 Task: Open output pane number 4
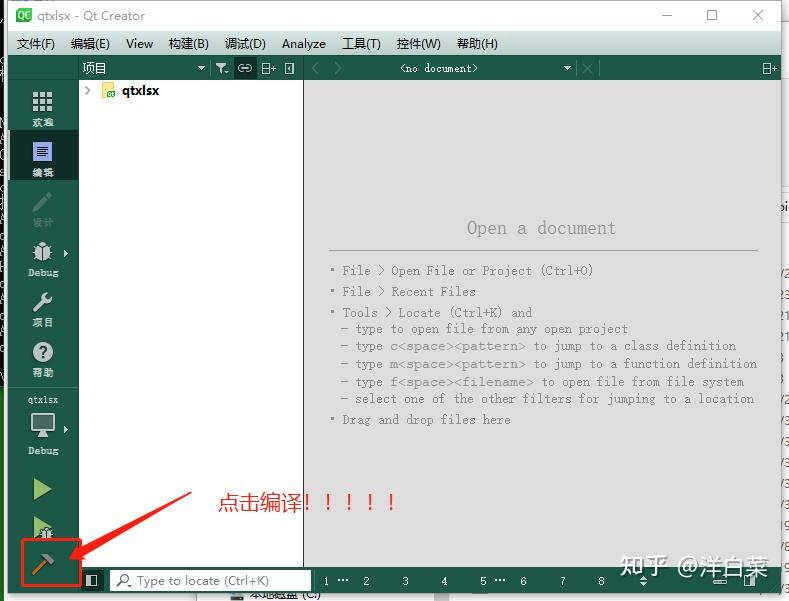444,581
